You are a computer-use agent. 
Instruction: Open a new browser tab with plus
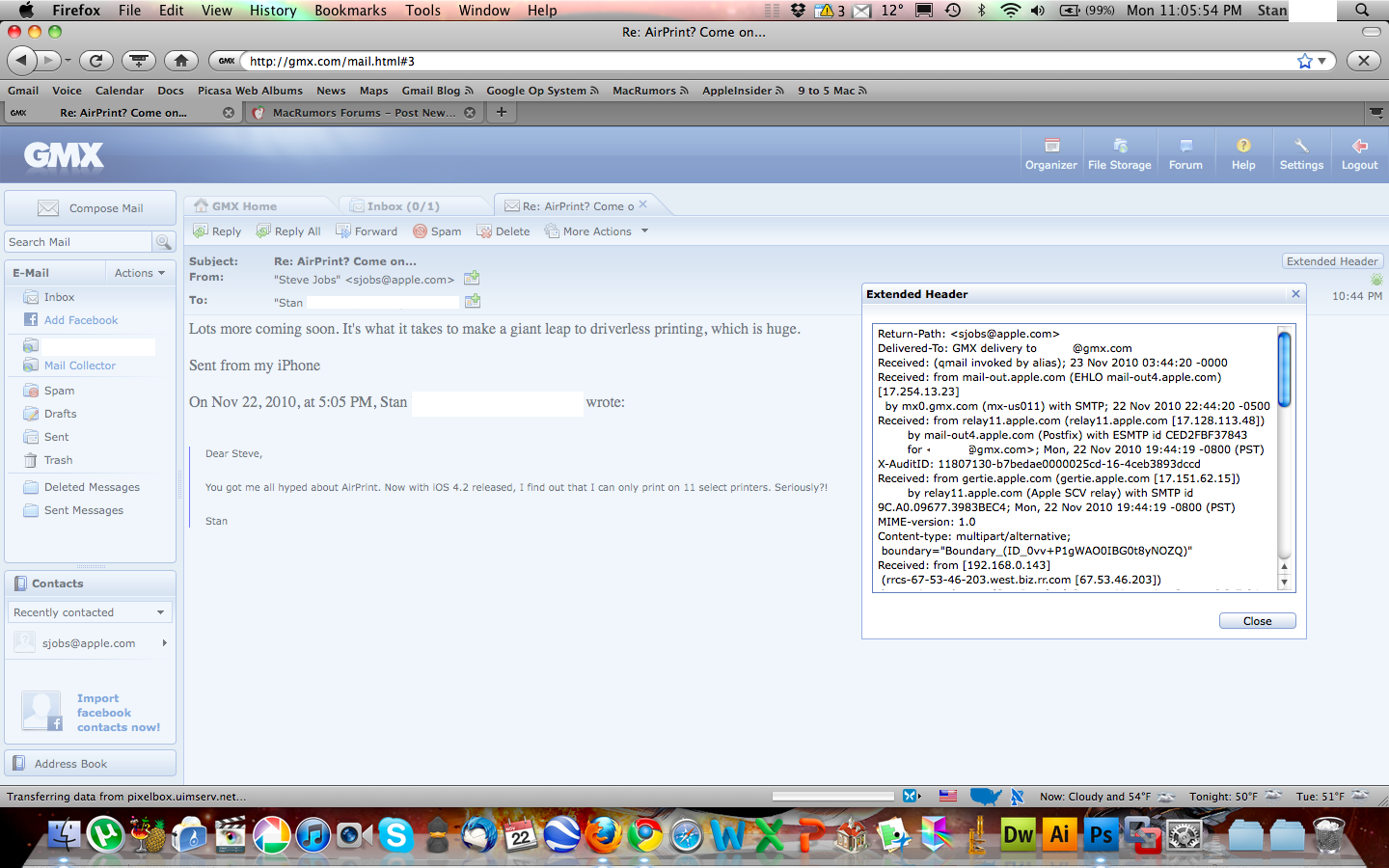tap(502, 113)
